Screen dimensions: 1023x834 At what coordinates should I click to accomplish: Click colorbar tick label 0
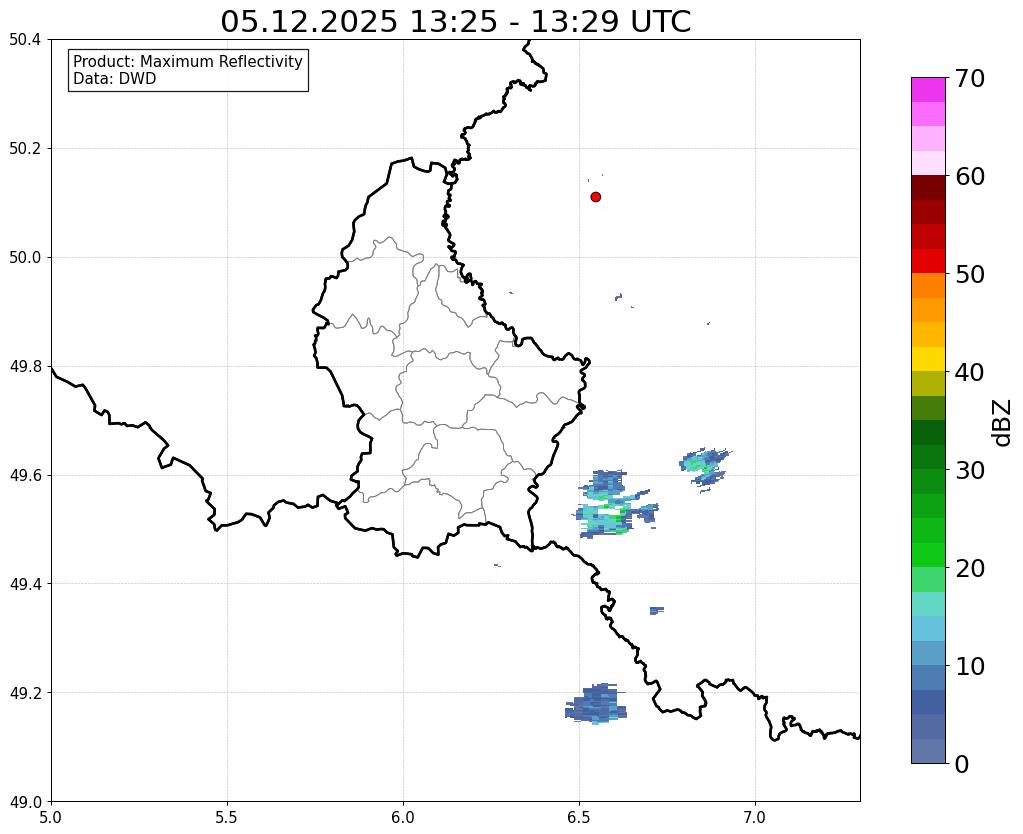[962, 764]
